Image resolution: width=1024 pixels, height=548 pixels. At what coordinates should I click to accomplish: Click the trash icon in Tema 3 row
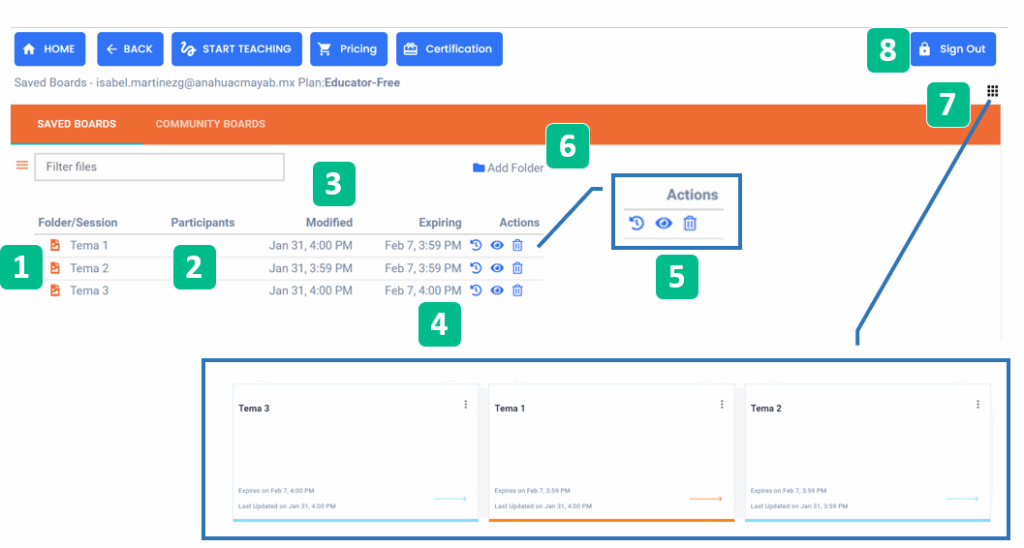[517, 290]
